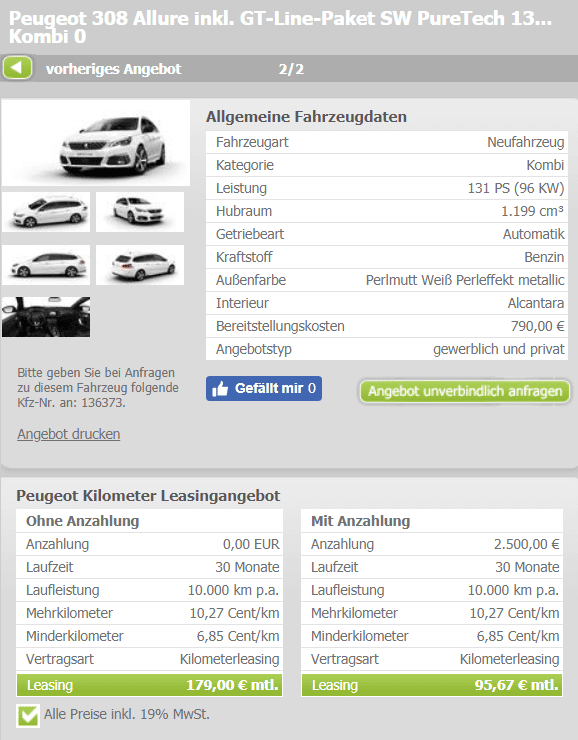This screenshot has height=740, width=578.
Task: Select Perlmutt Weiß Perleffekt metallic text
Action: (465, 280)
